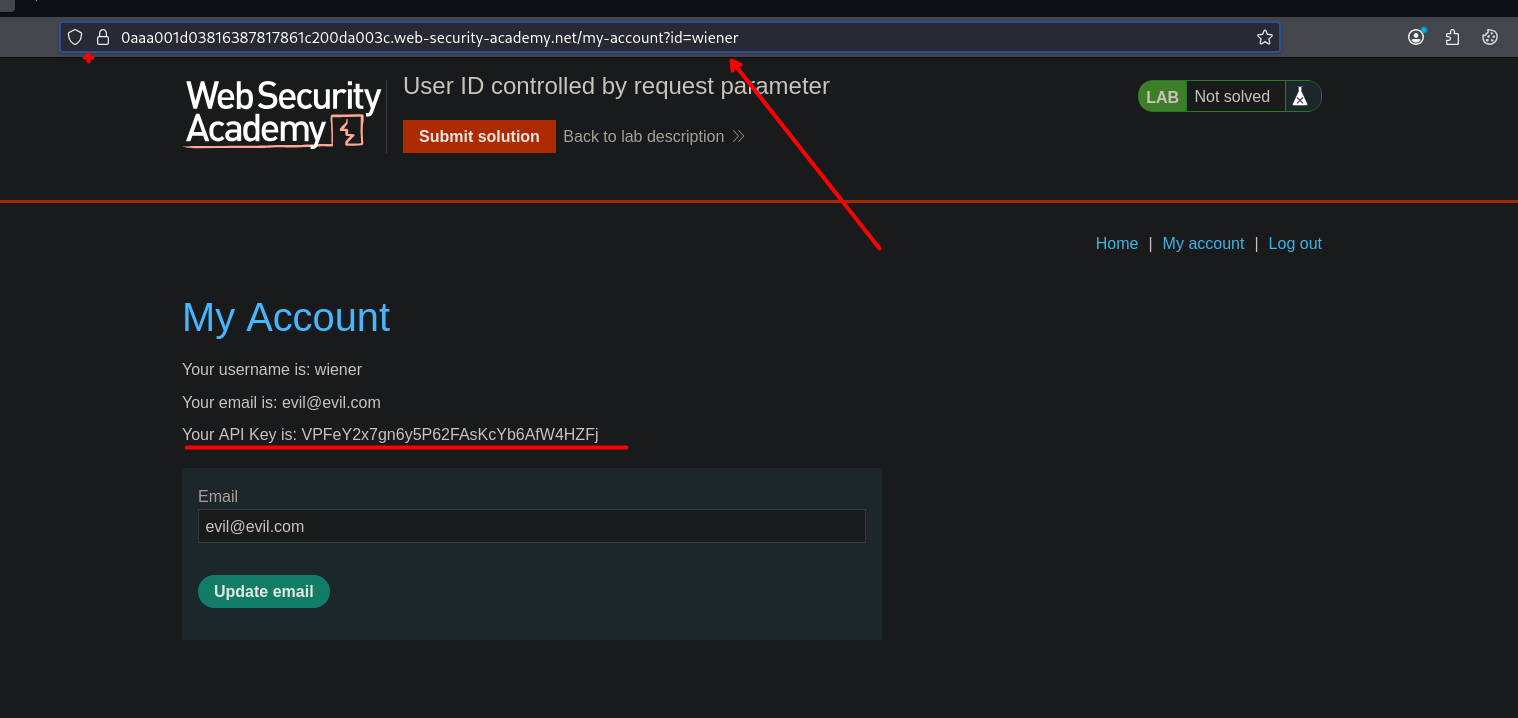Log out using the Log out link
The image size is (1518, 718).
[1294, 243]
